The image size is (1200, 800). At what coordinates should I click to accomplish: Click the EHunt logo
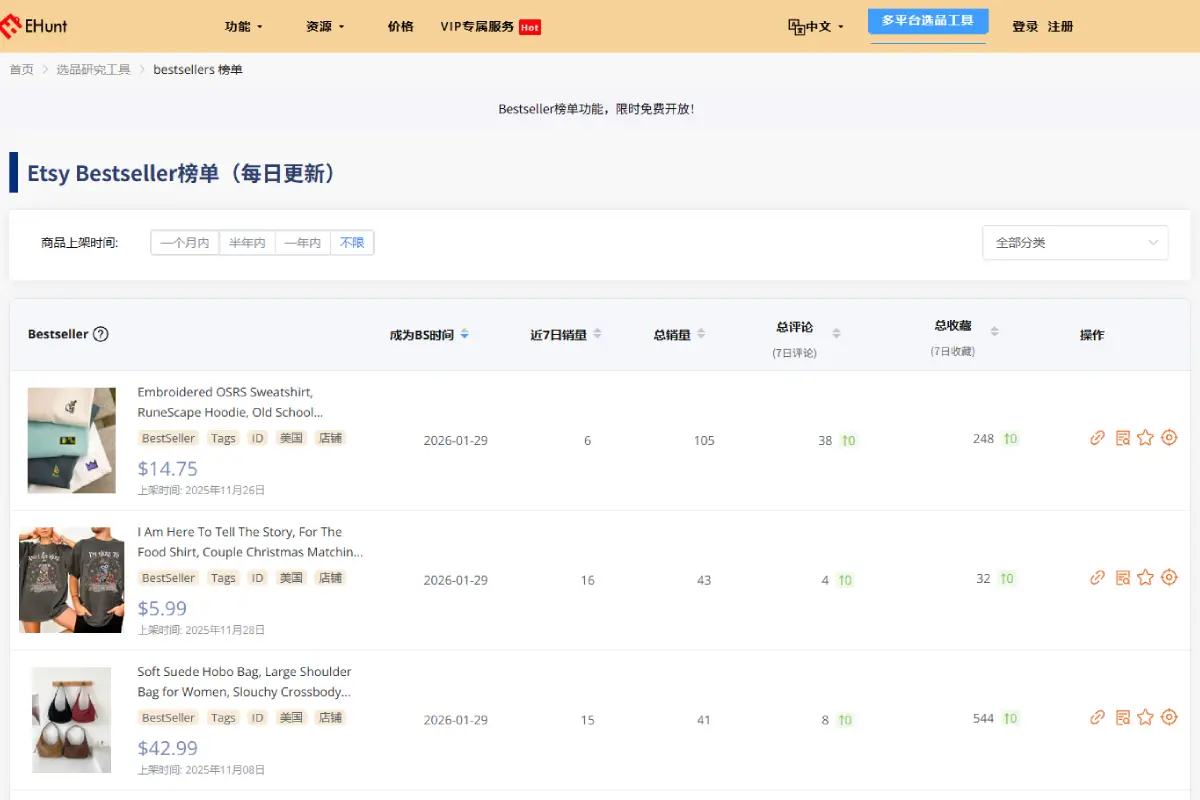(x=35, y=26)
